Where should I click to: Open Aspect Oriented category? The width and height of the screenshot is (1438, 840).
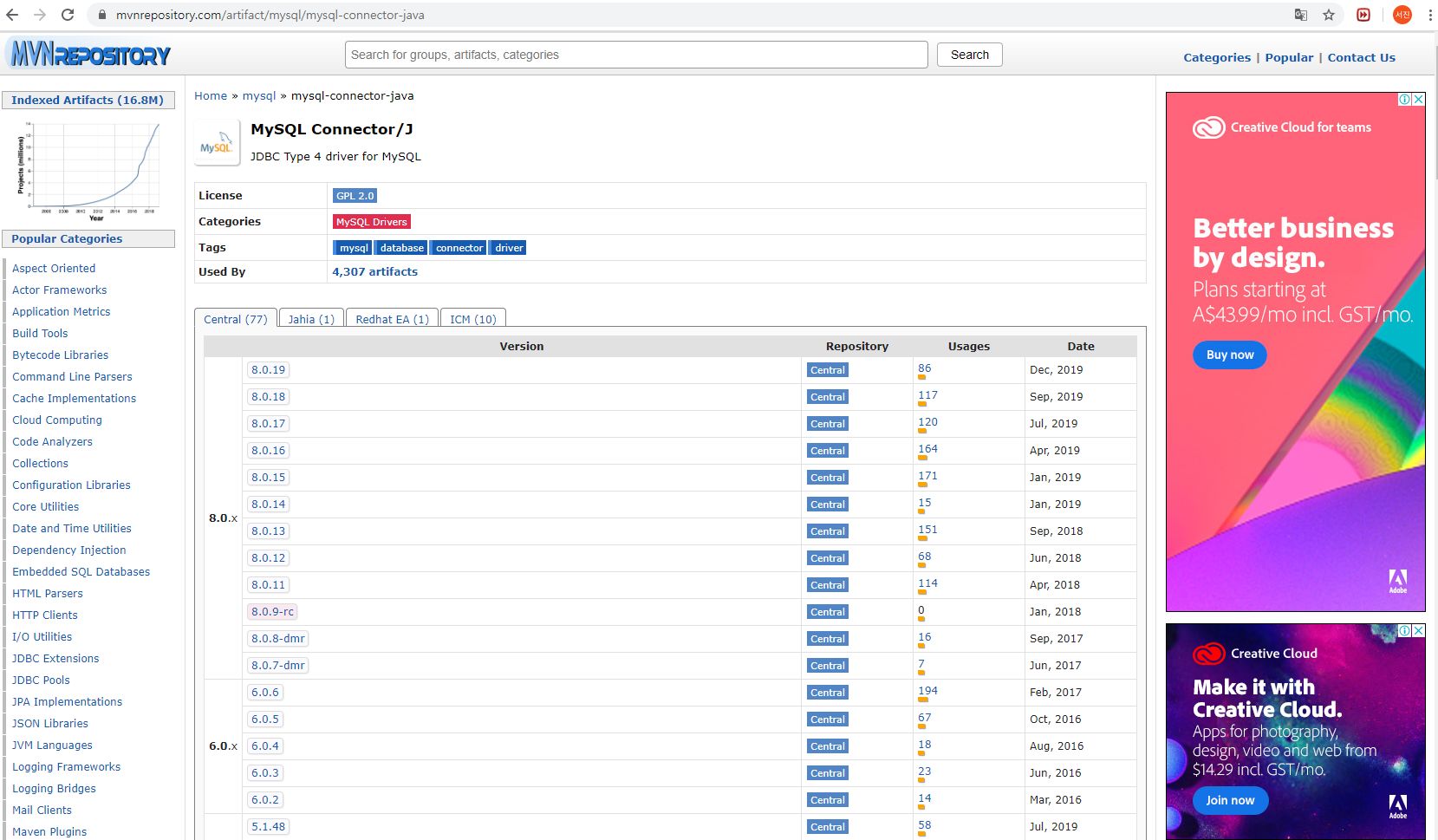coord(54,268)
